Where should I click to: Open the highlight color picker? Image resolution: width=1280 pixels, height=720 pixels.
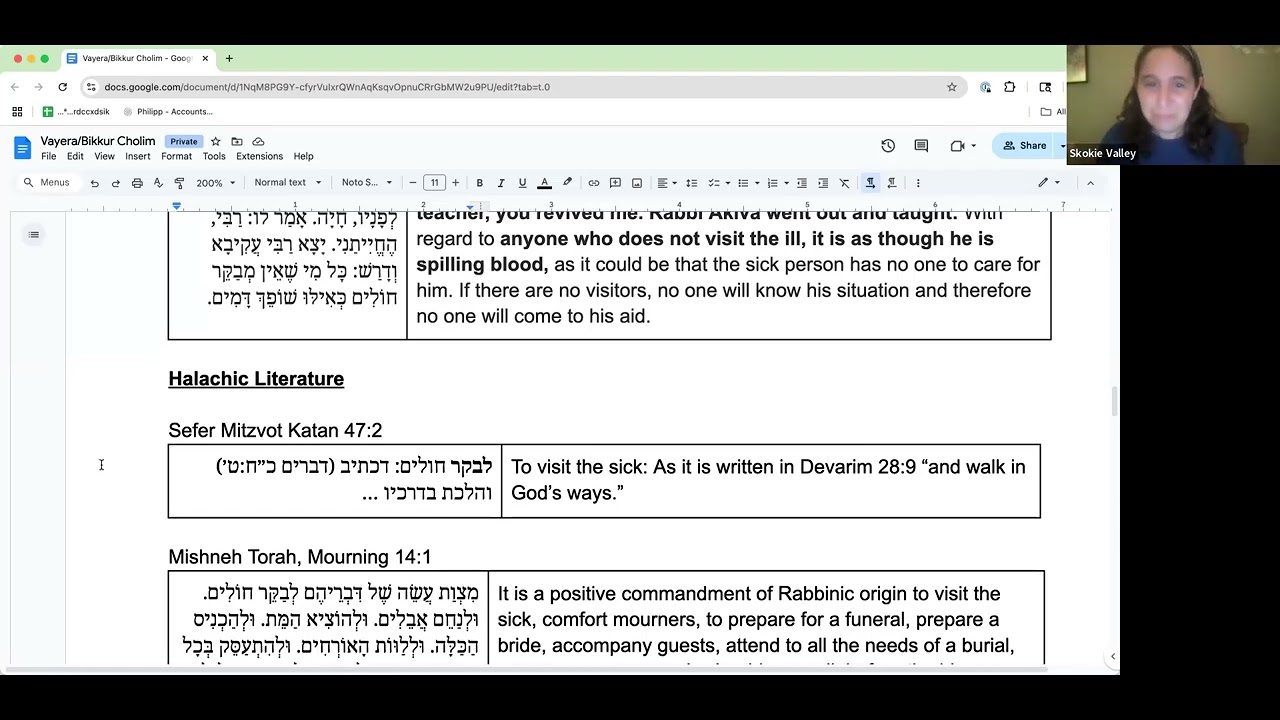[567, 183]
